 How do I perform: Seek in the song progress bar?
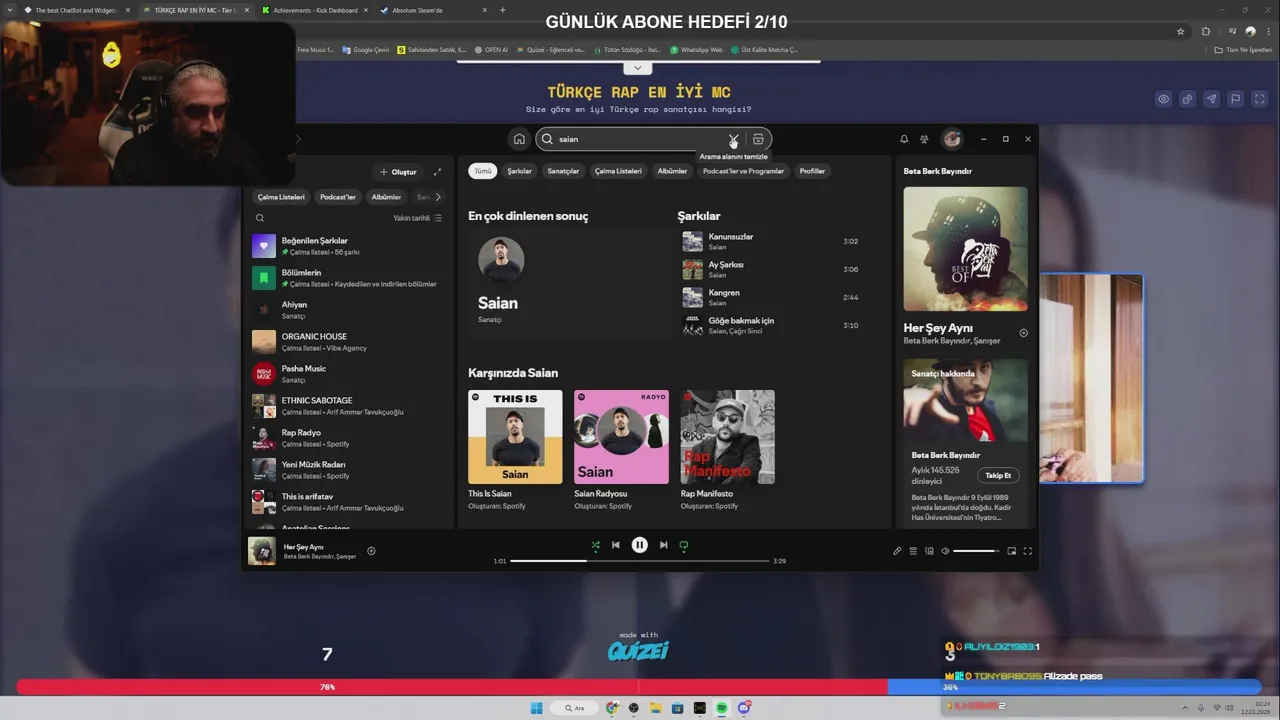[x=639, y=561]
